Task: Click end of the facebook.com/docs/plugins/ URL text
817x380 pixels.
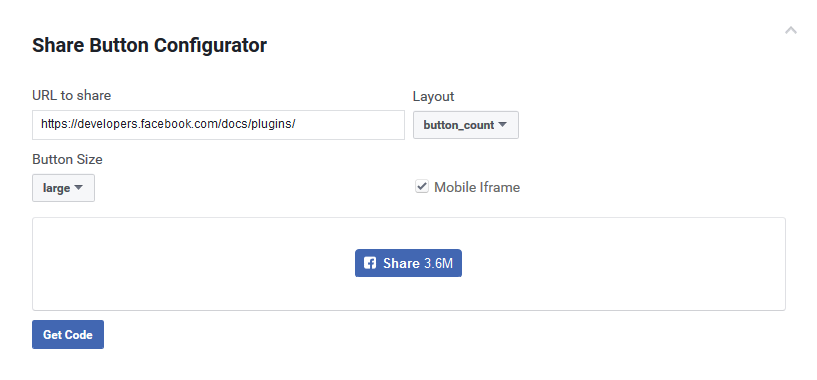Action: (295, 125)
